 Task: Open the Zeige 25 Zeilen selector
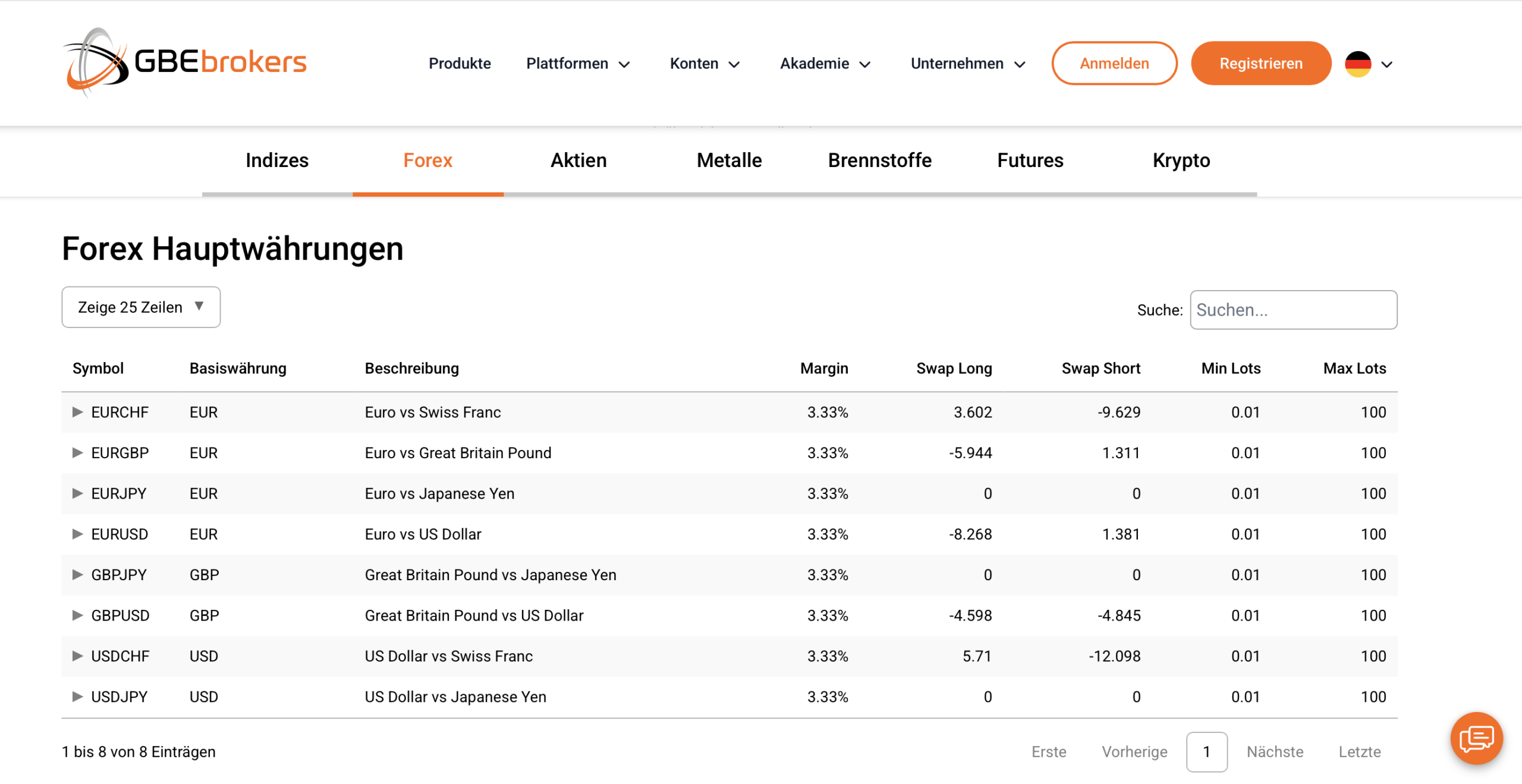[x=141, y=307]
